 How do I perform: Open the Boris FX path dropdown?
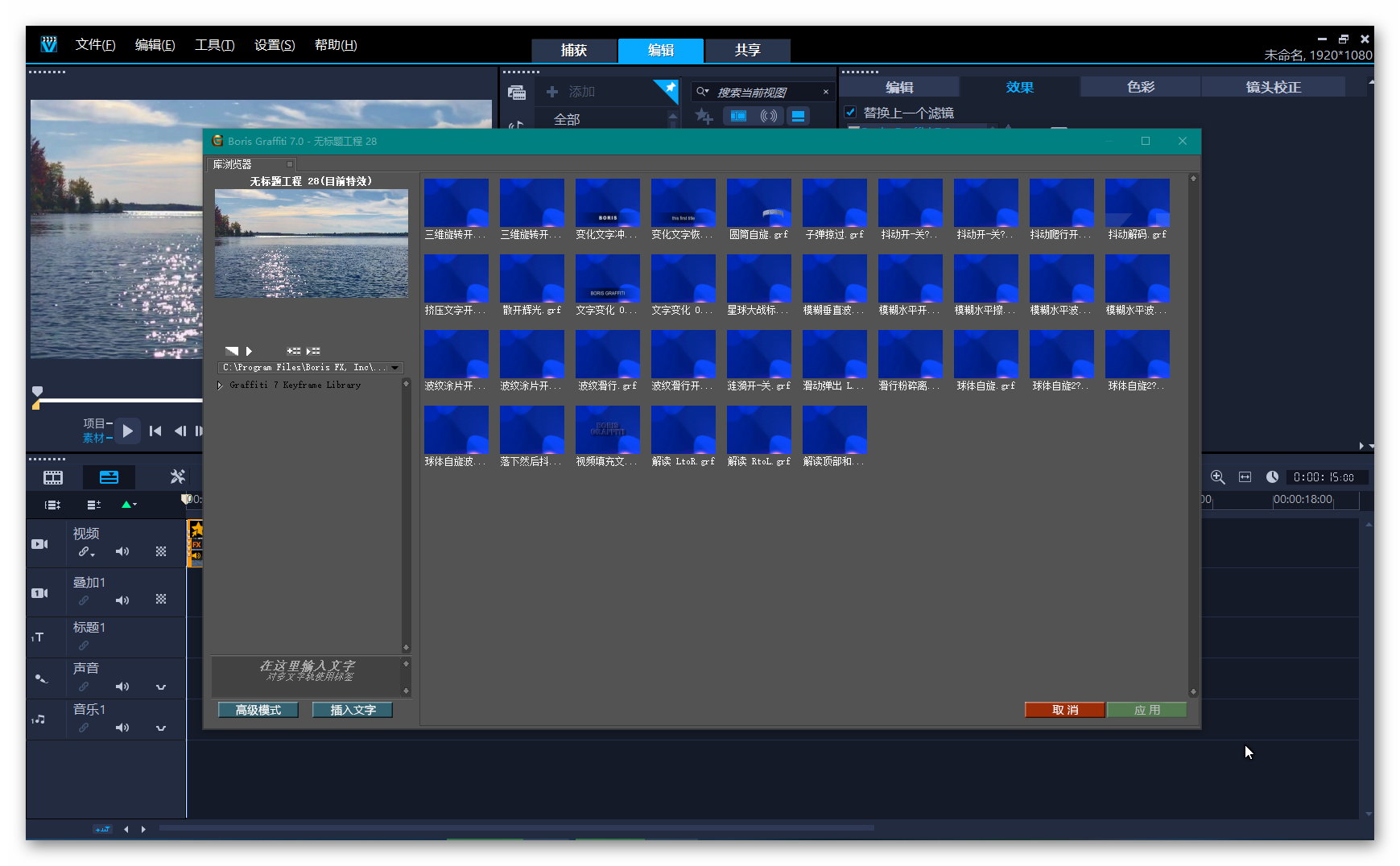point(394,368)
